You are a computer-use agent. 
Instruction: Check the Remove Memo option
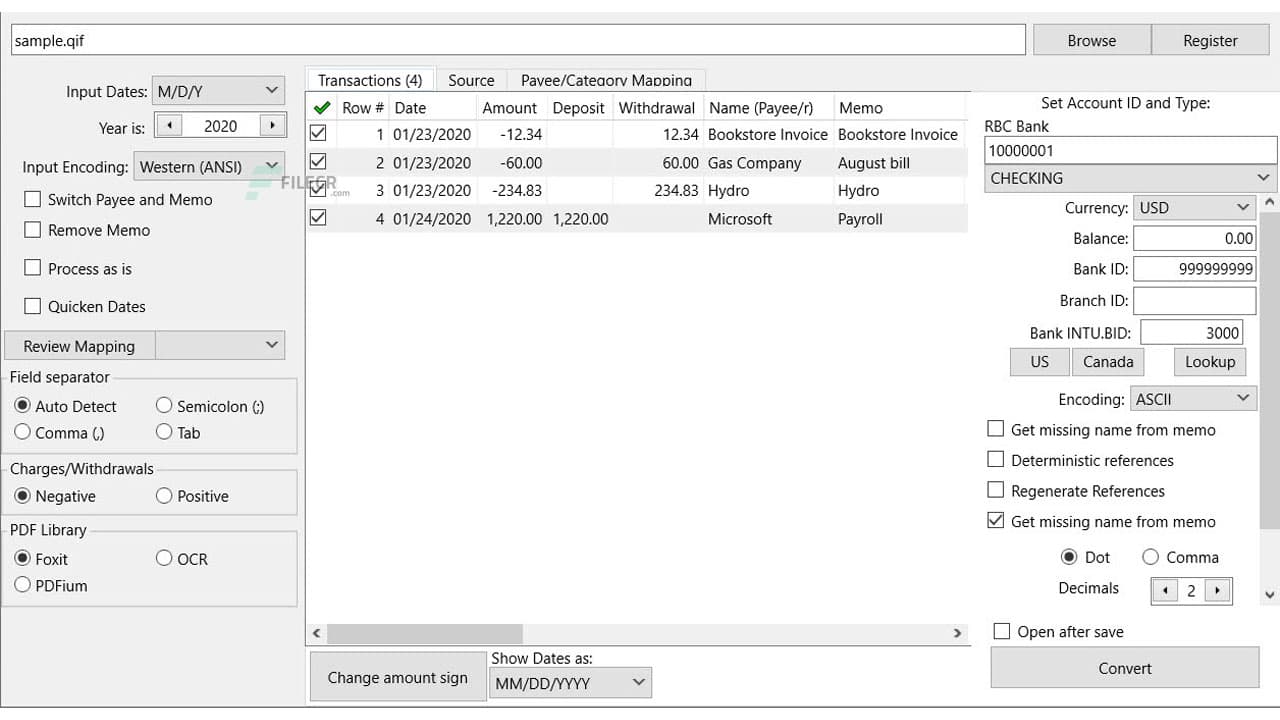point(34,231)
